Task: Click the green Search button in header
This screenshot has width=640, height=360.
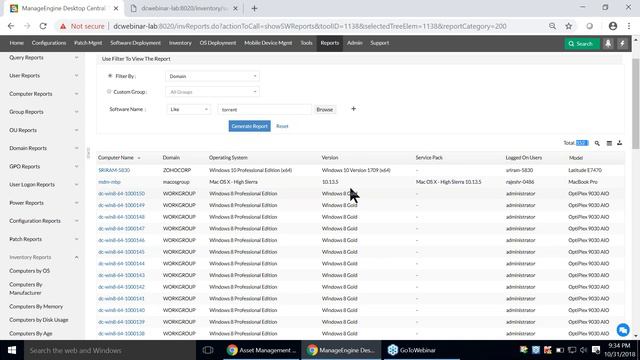Action: [x=582, y=44]
